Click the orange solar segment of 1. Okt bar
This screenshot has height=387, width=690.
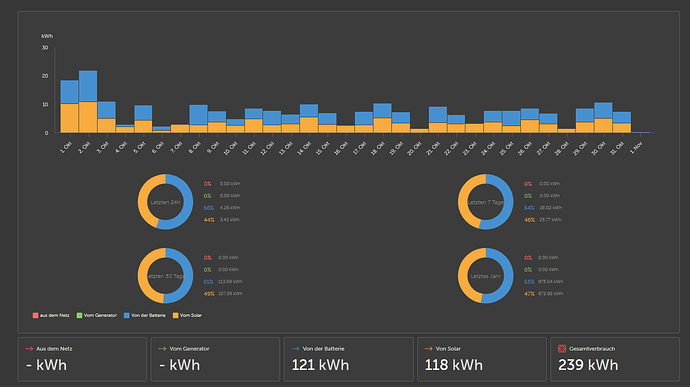point(70,118)
